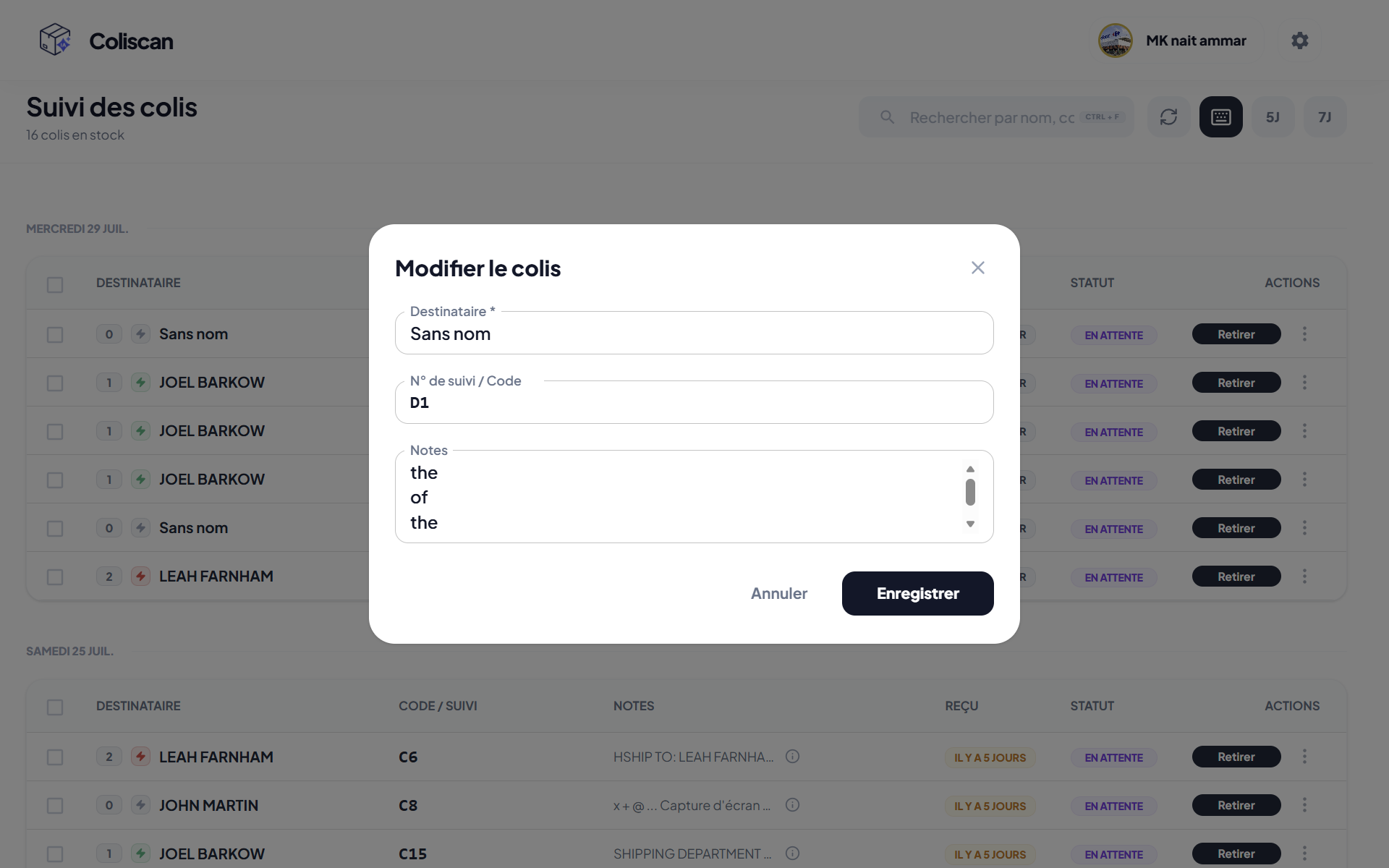Open settings via the gear icon

(x=1300, y=41)
